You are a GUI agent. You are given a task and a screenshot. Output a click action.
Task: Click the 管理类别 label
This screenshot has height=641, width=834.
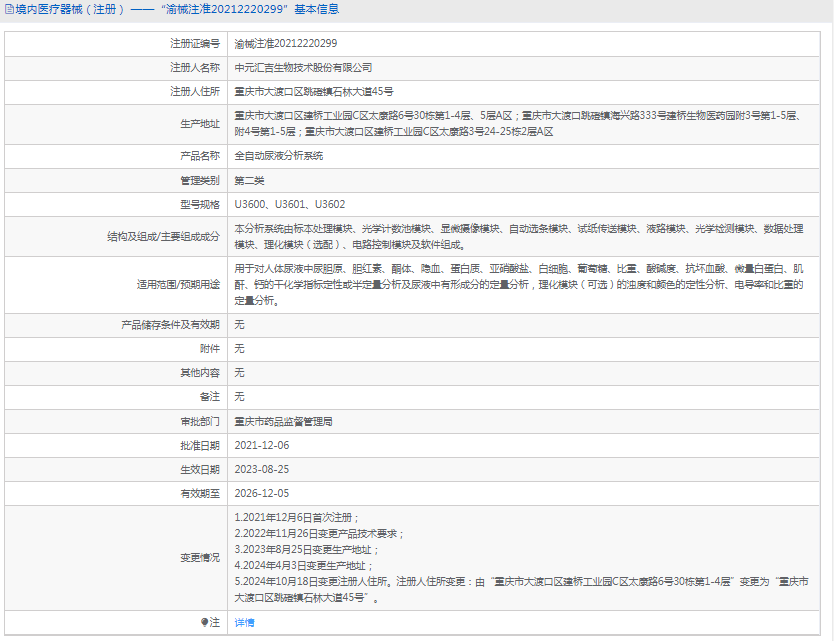click(199, 180)
